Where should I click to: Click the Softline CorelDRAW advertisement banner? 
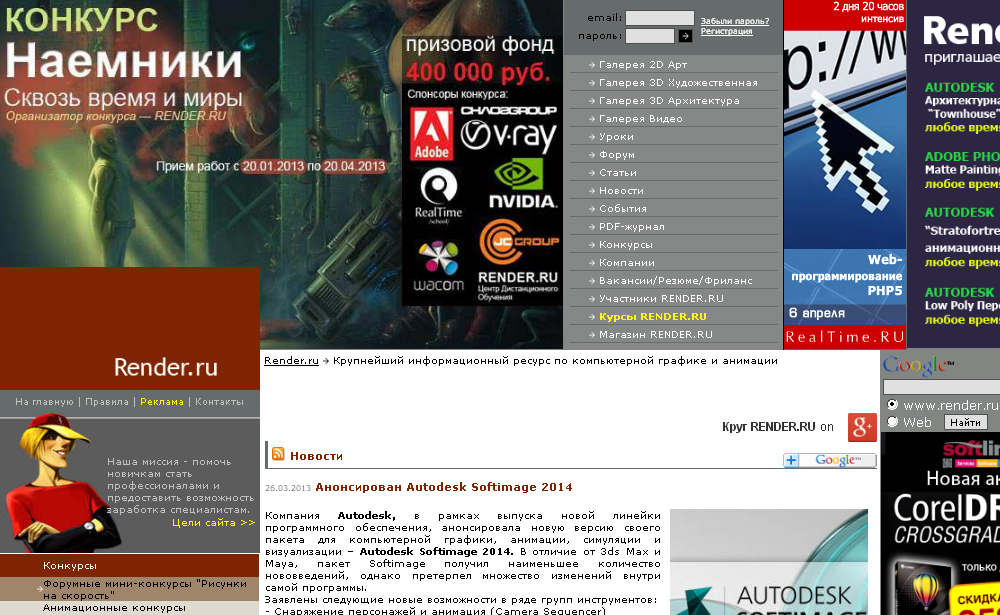point(941,524)
